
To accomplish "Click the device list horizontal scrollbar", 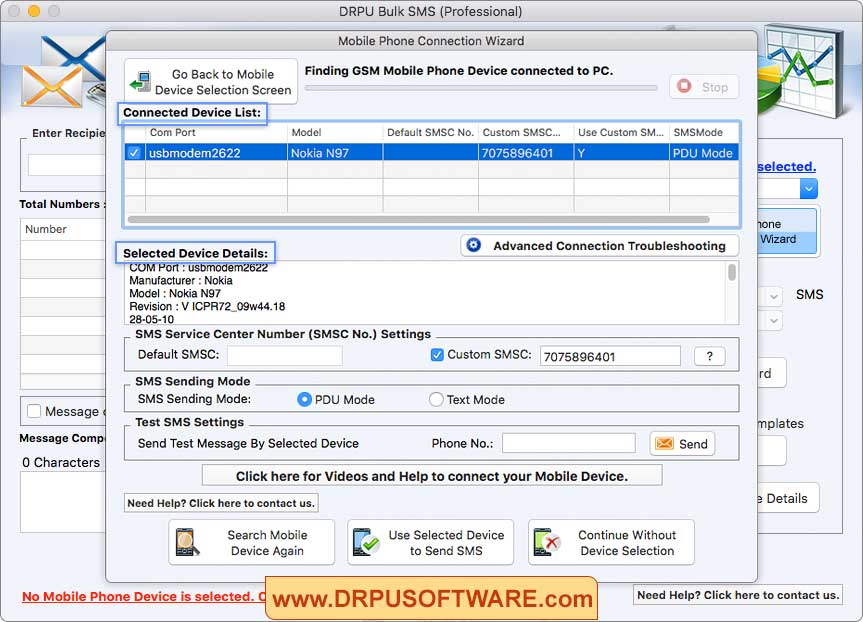I will coord(418,220).
